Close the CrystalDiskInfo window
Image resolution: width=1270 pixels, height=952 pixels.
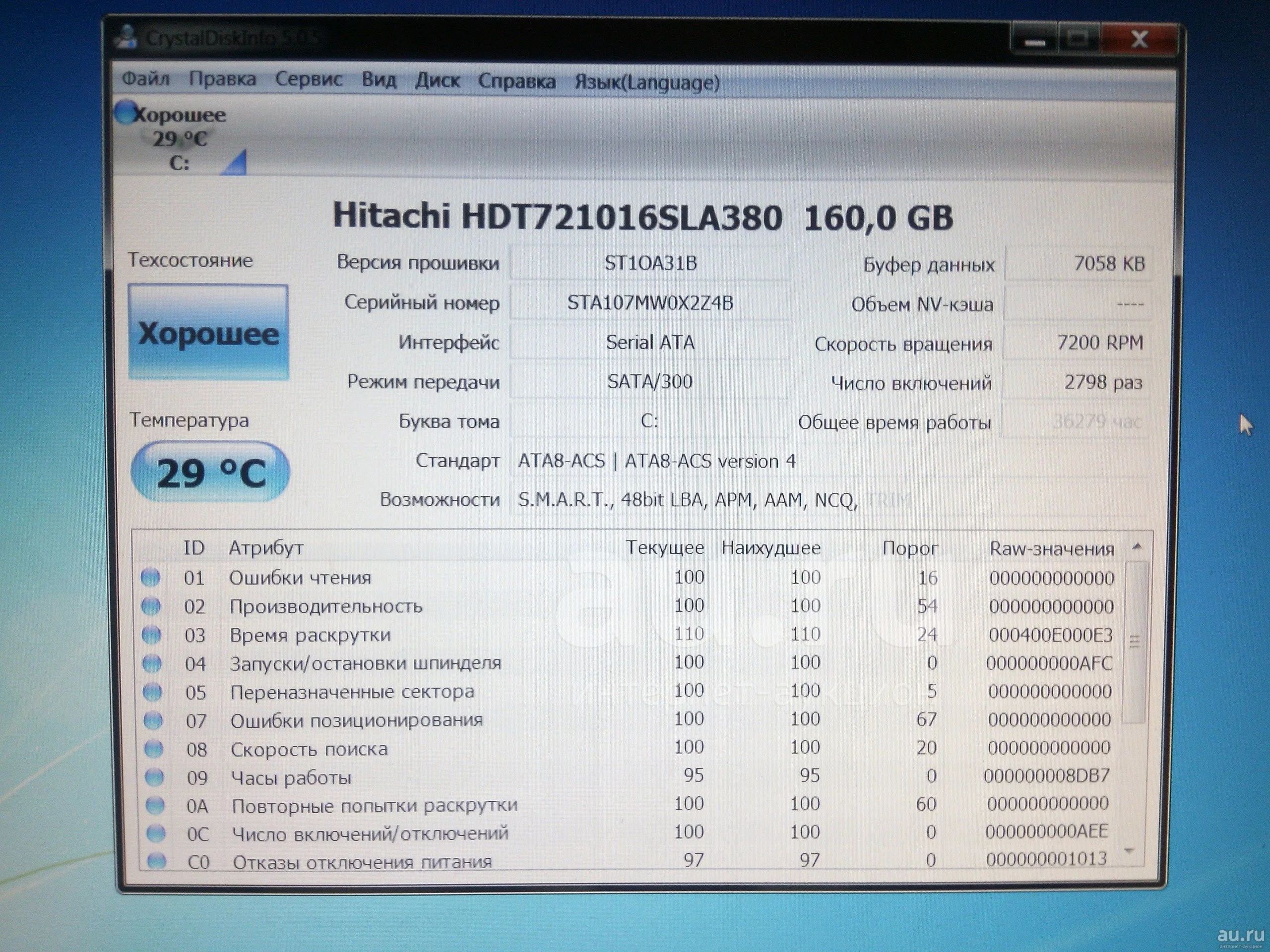pyautogui.click(x=1139, y=40)
